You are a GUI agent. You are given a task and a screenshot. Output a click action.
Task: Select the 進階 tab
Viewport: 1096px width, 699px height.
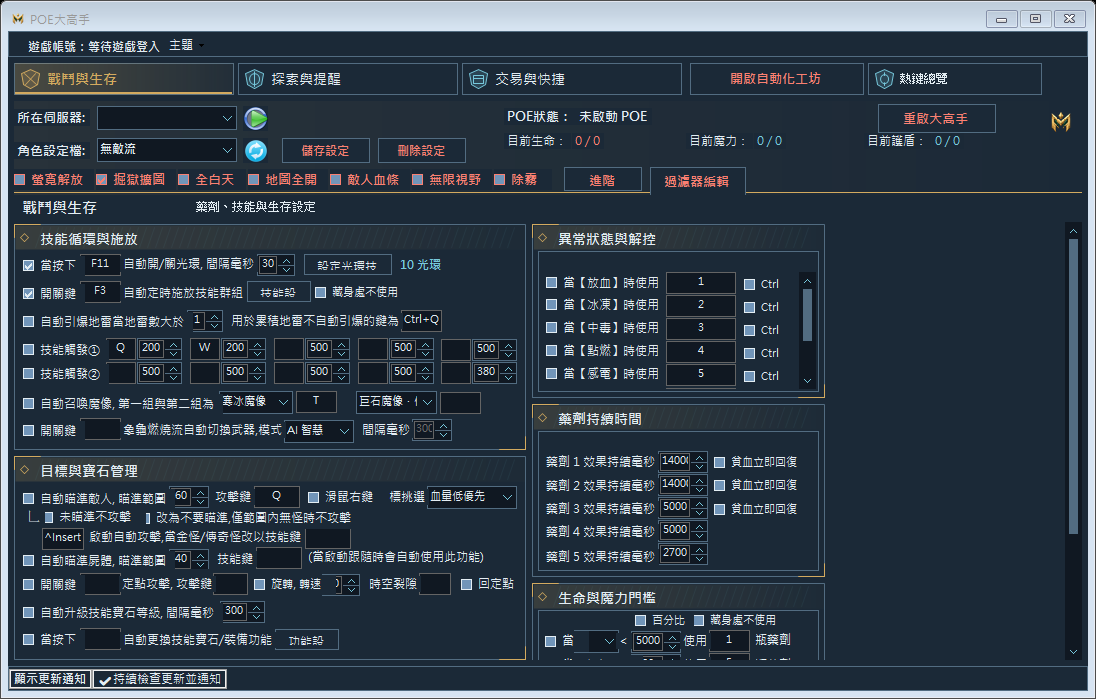point(602,180)
